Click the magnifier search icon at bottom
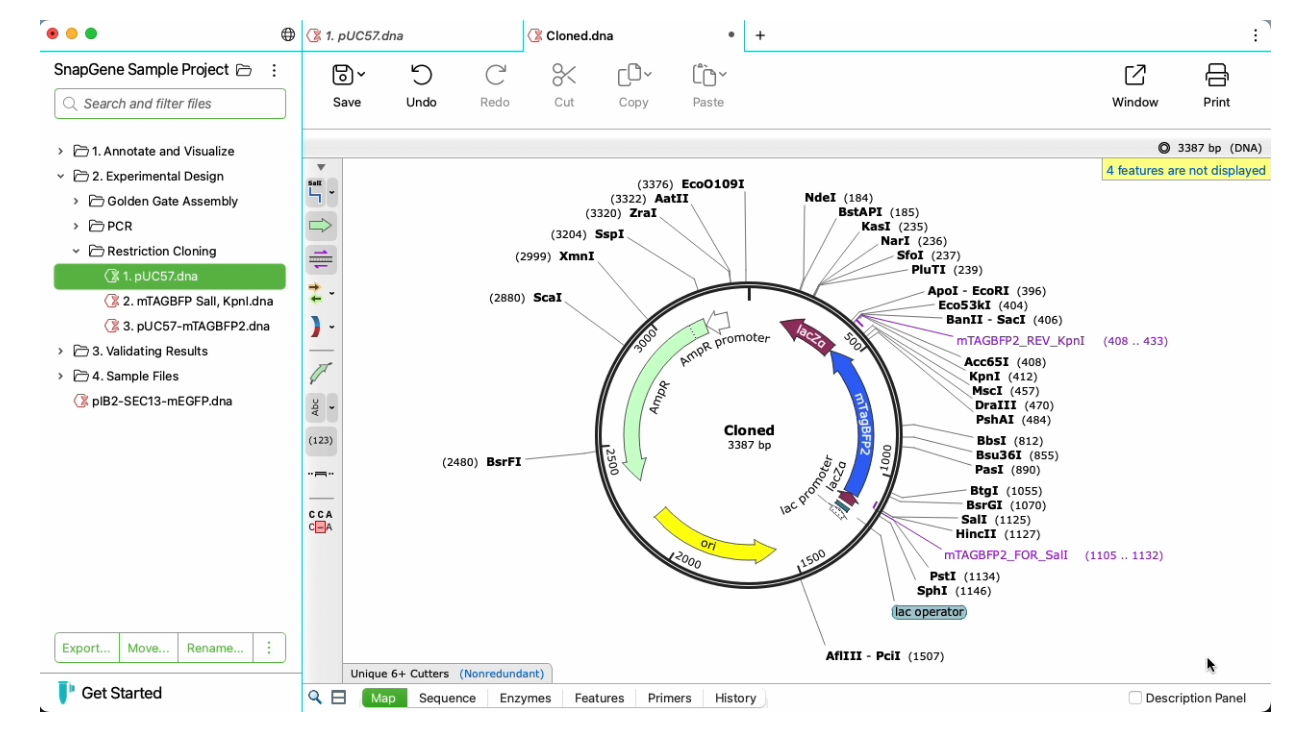This screenshot has height=739, width=1296. (315, 698)
